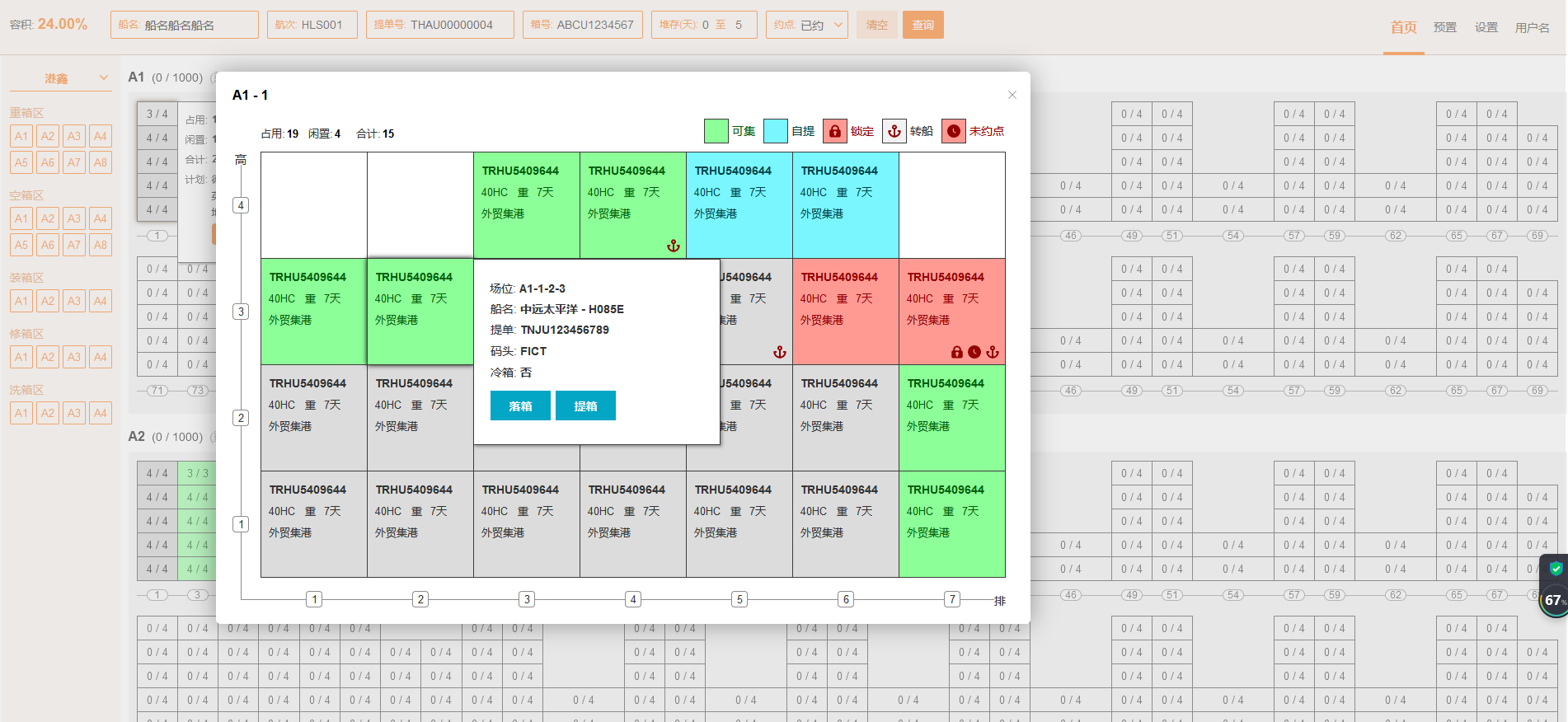Focus the 航次 HLS001 input field
The width and height of the screenshot is (1568, 722).
click(312, 25)
